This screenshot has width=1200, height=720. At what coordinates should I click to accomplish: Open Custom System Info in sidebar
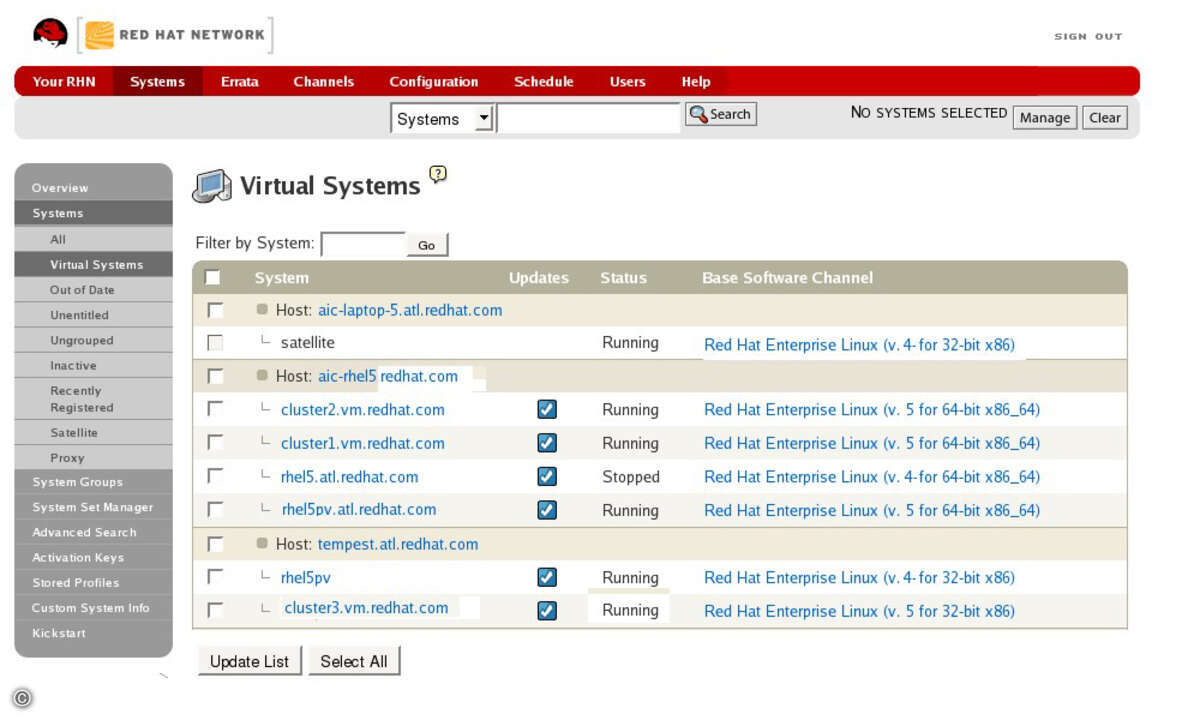pos(93,608)
